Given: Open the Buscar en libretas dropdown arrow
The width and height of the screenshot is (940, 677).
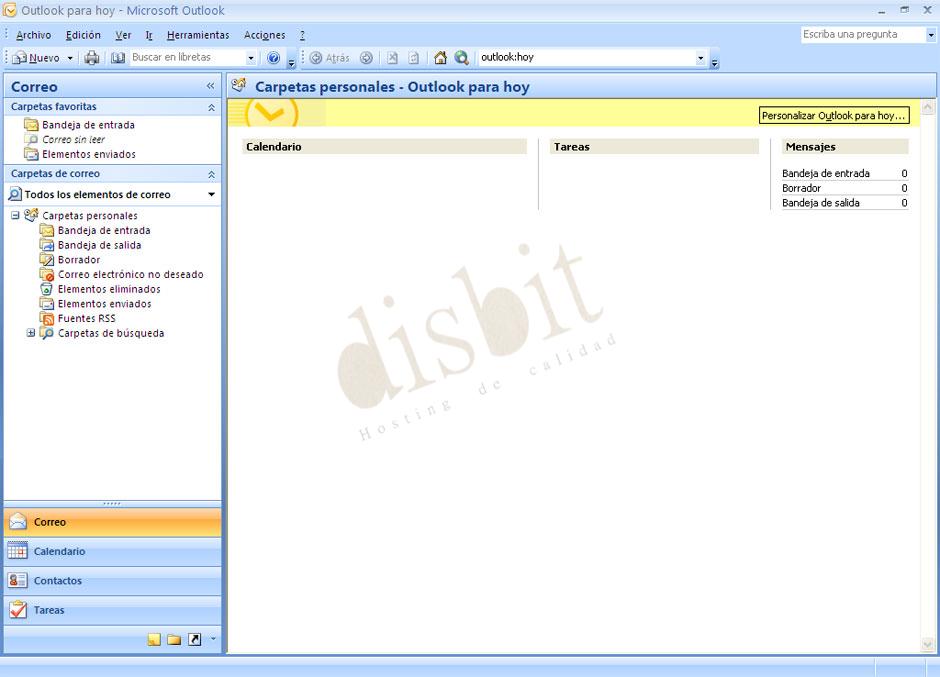Looking at the screenshot, I should click(250, 57).
